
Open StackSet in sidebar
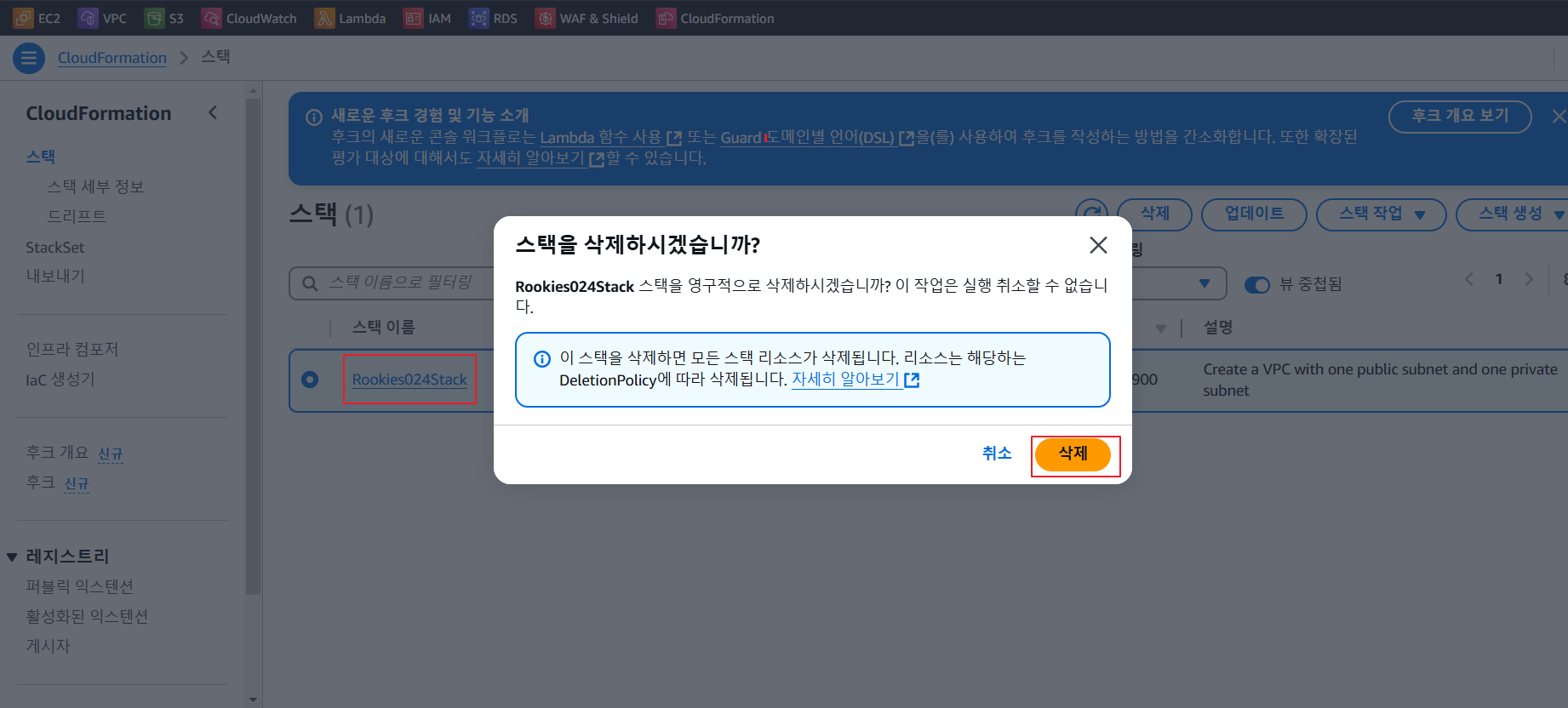(x=55, y=248)
